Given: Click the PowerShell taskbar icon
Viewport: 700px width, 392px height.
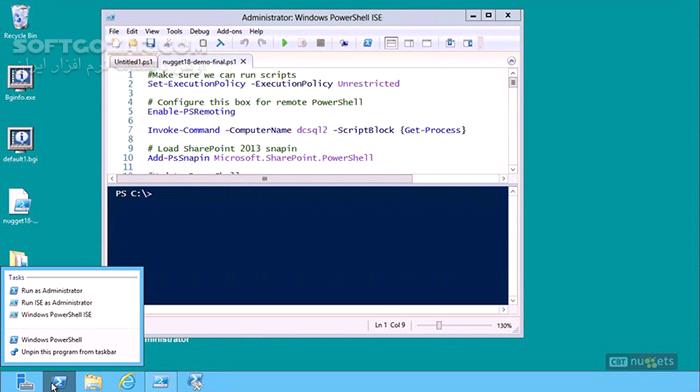Looking at the screenshot, I should 59,382.
